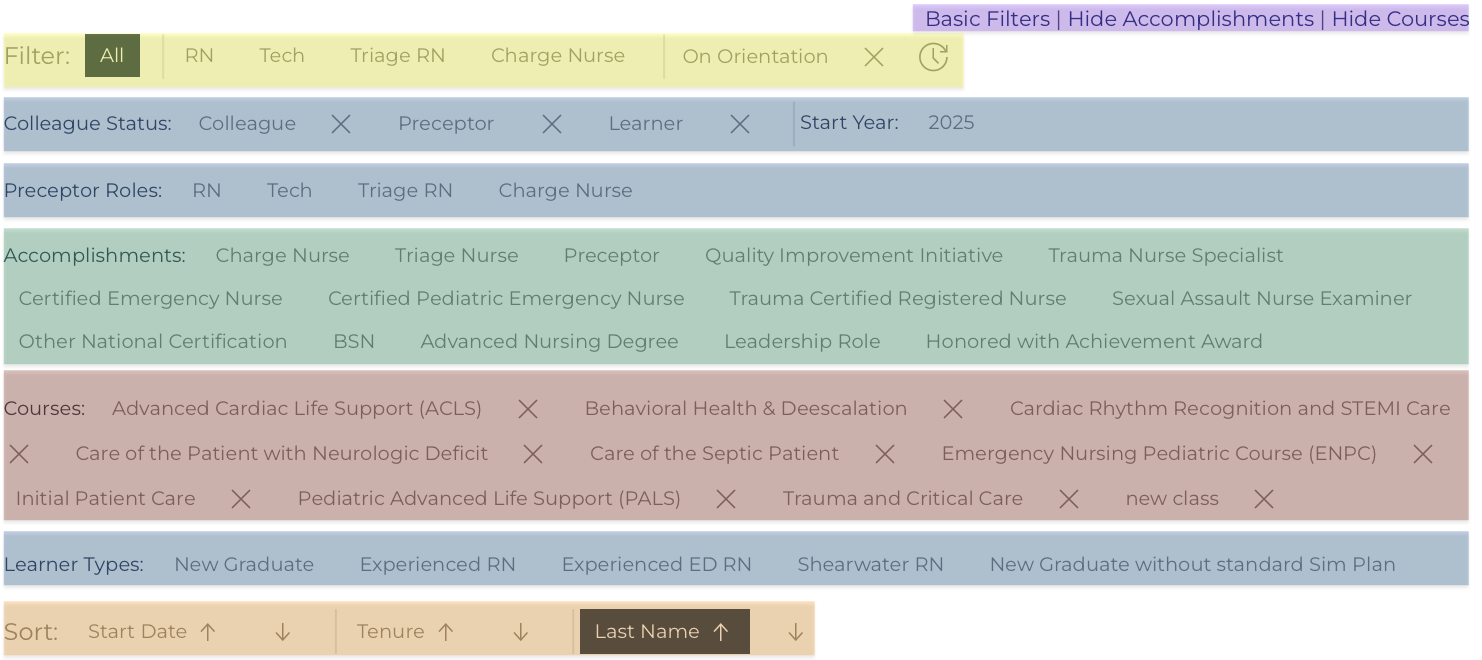Click the X after Advanced Cardiac Life Support
1482x660 pixels.
(x=528, y=409)
